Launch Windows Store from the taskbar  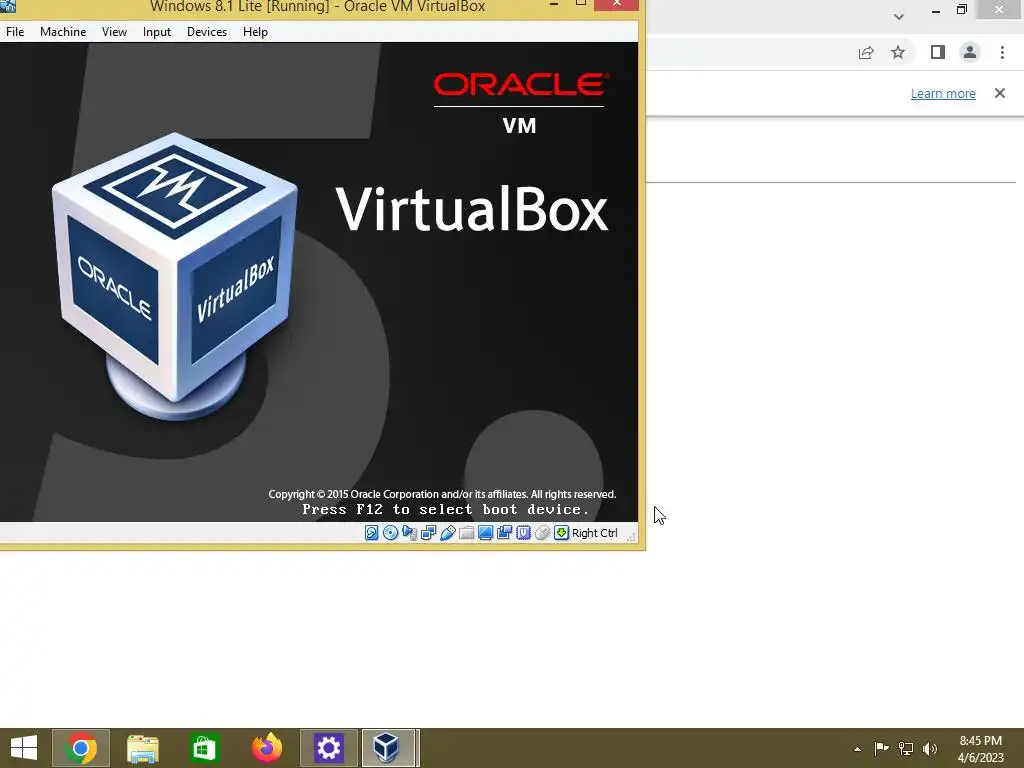(x=204, y=748)
